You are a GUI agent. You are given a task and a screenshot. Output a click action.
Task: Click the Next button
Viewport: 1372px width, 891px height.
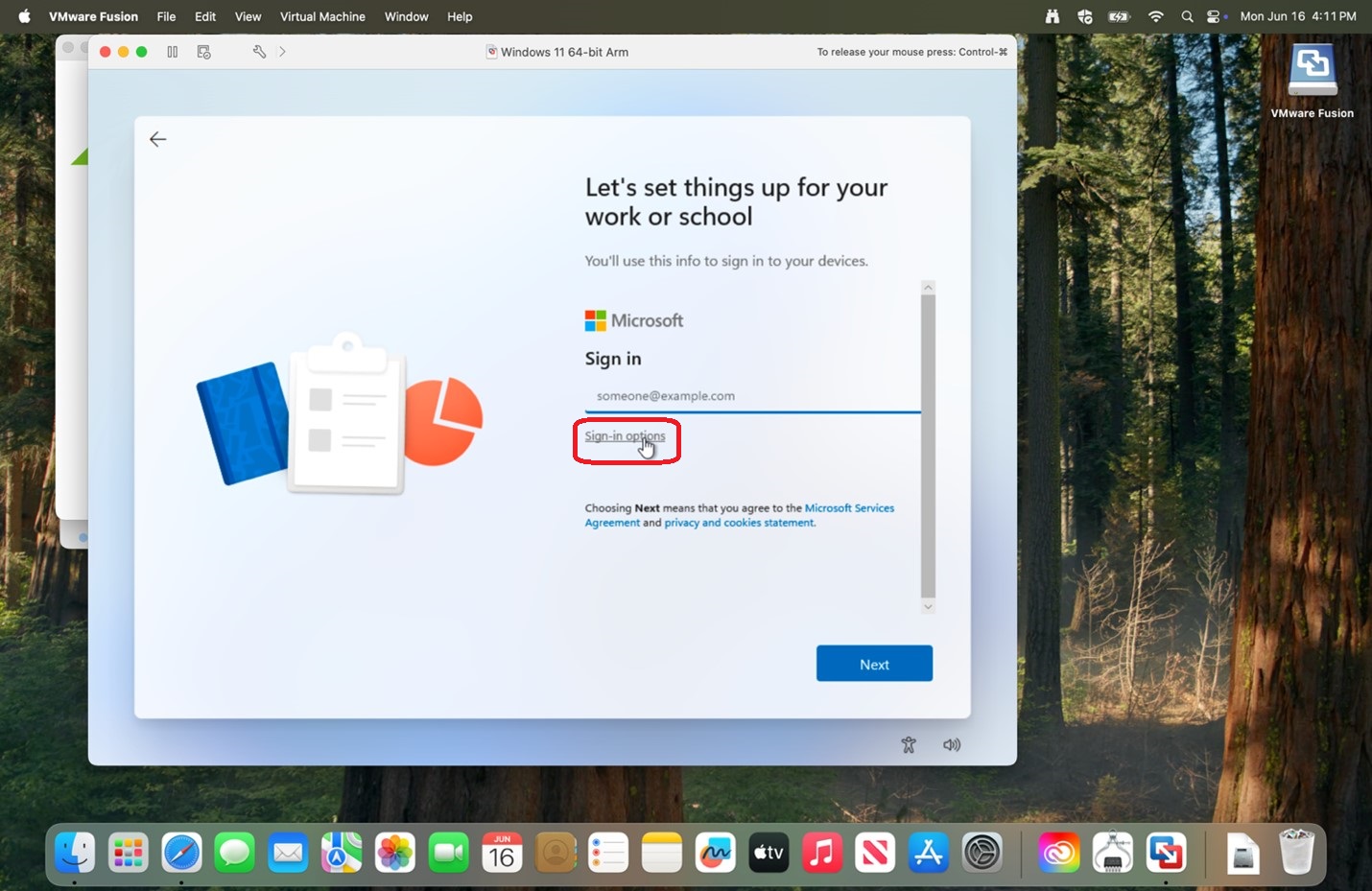874,664
